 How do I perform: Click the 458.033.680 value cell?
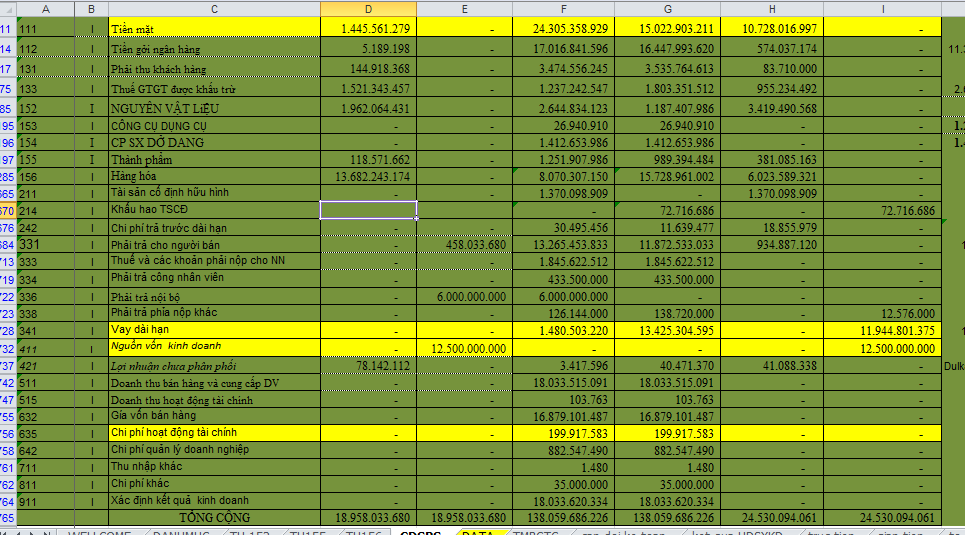(x=465, y=245)
